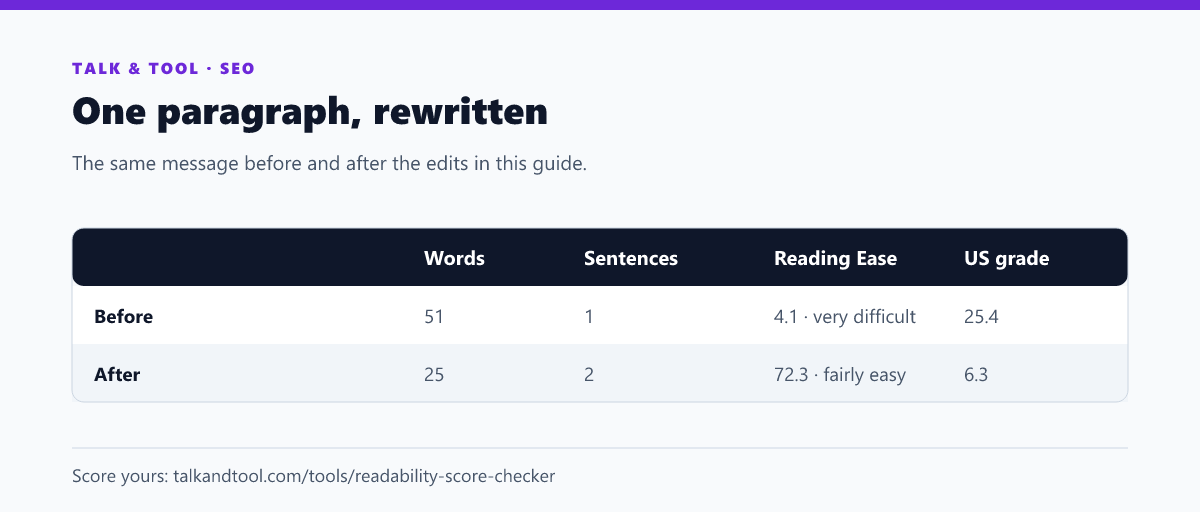
Task: Click the purple top banner stripe
Action: coord(600,5)
